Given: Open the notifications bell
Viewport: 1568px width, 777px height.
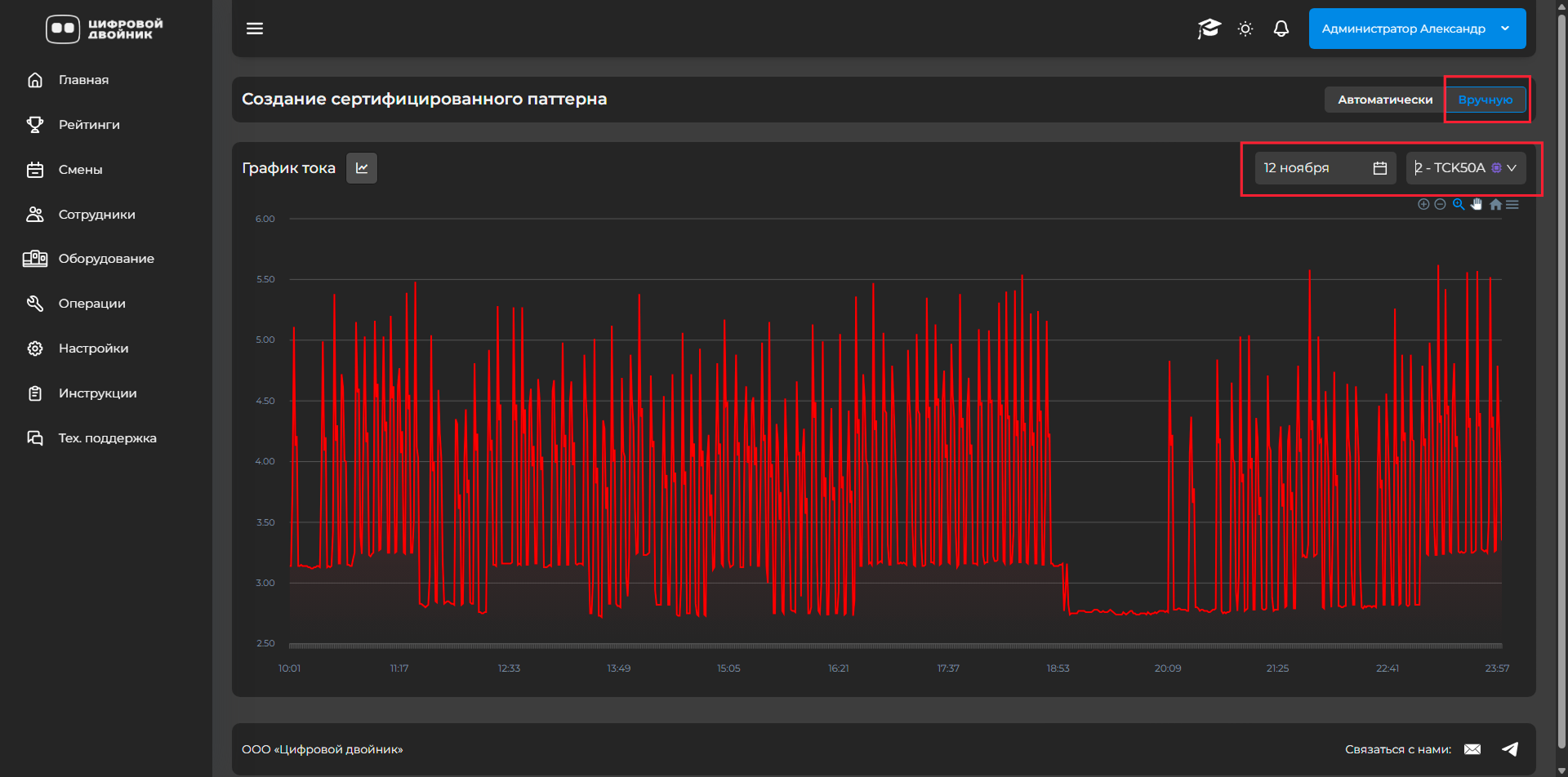Looking at the screenshot, I should [x=1281, y=29].
